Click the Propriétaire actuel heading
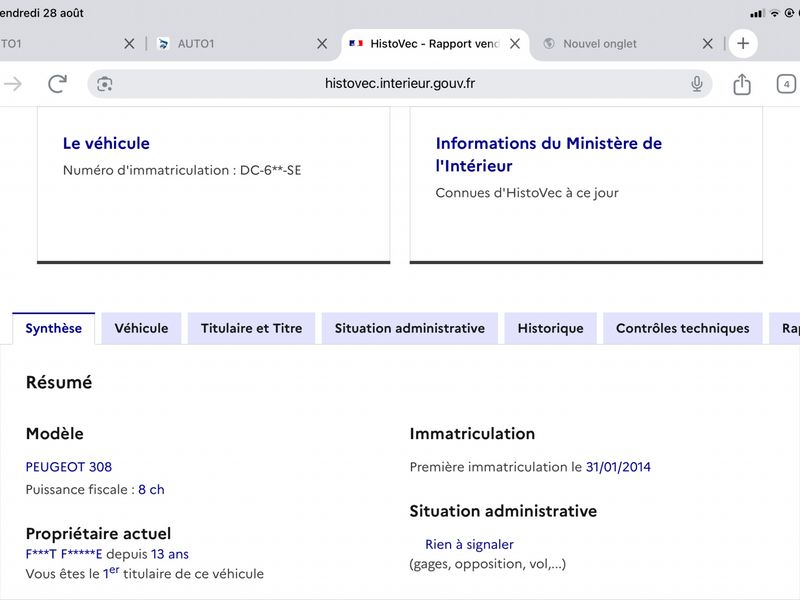800x600 pixels. pos(98,534)
